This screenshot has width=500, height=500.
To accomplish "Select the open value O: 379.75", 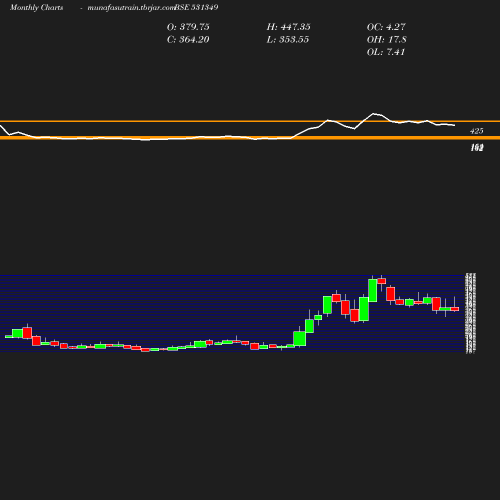I will pos(188,27).
